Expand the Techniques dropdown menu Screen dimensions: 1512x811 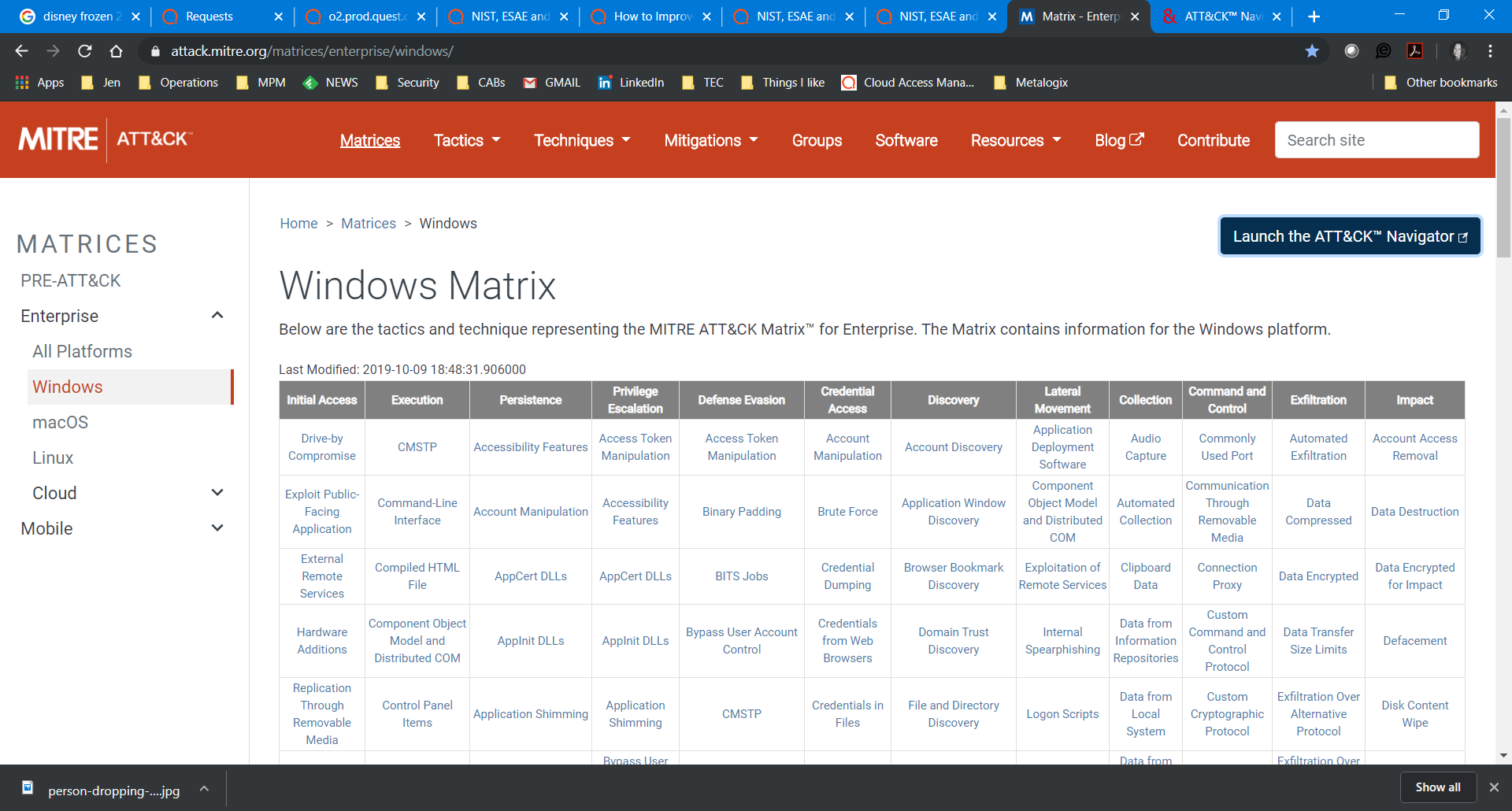pyautogui.click(x=582, y=140)
